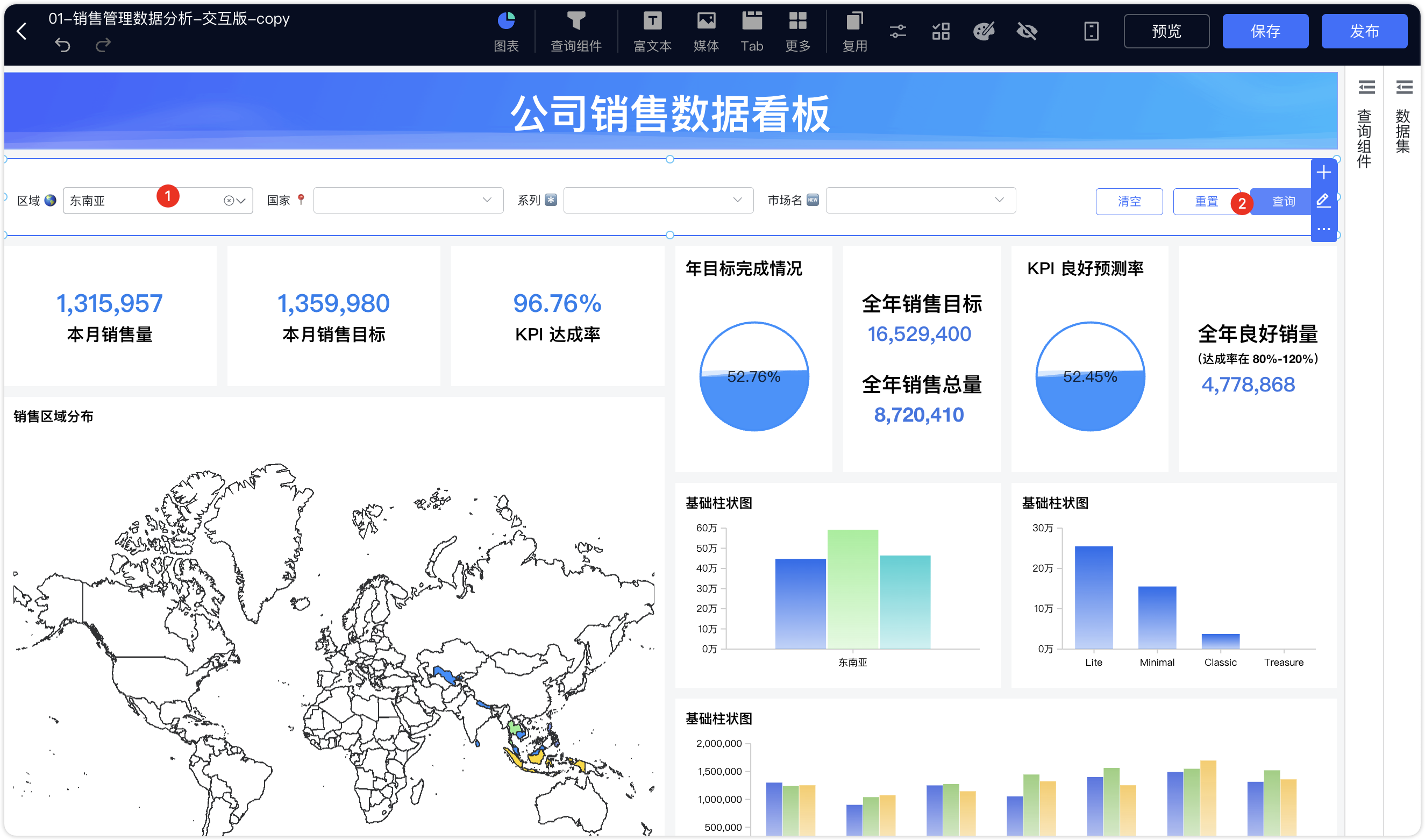Click the globe icon beside 区域
This screenshot has width=1425, height=840.
[x=51, y=200]
